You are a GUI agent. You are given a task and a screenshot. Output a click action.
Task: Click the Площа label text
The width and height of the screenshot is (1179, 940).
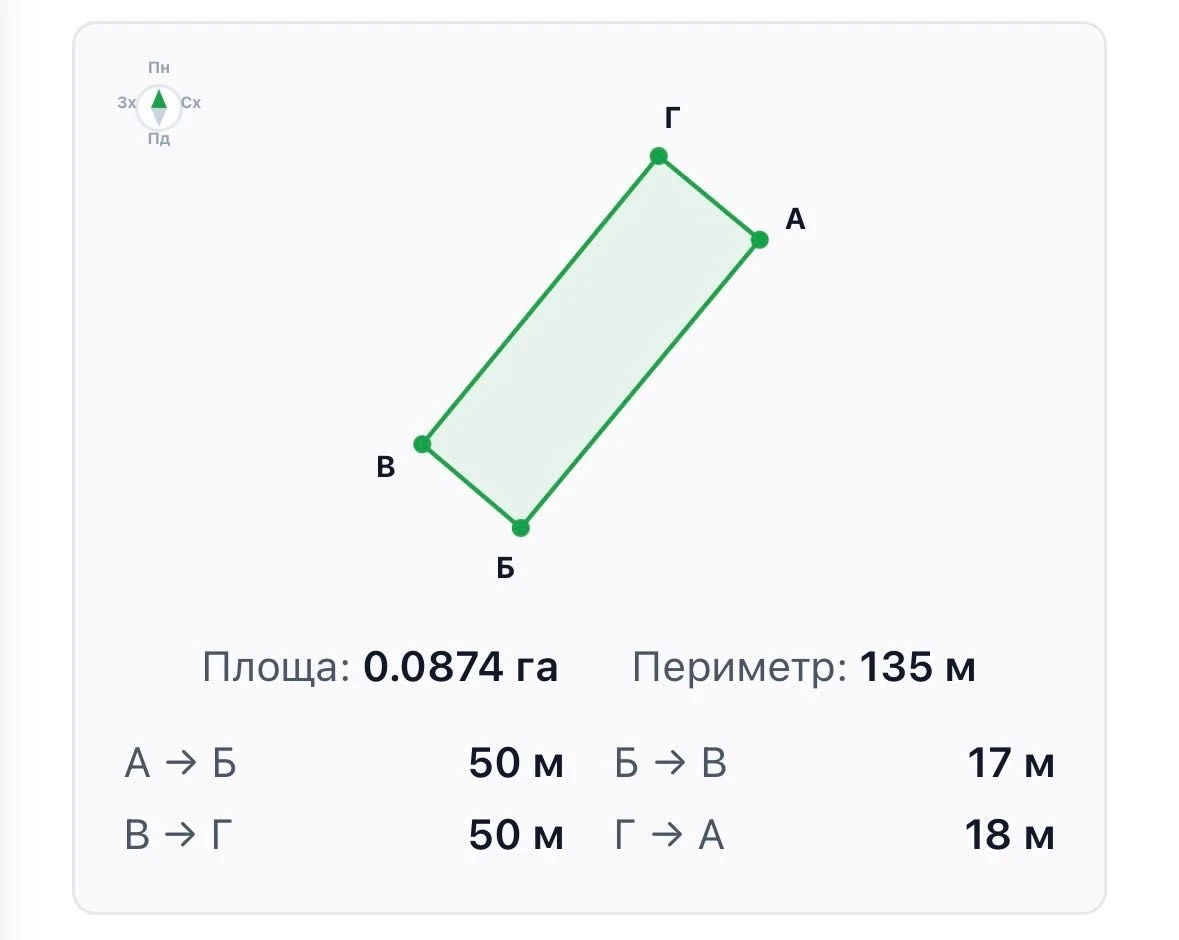tap(276, 668)
